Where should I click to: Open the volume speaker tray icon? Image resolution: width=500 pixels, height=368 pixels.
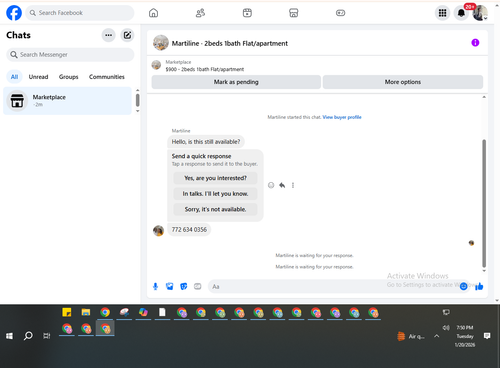(x=446, y=328)
